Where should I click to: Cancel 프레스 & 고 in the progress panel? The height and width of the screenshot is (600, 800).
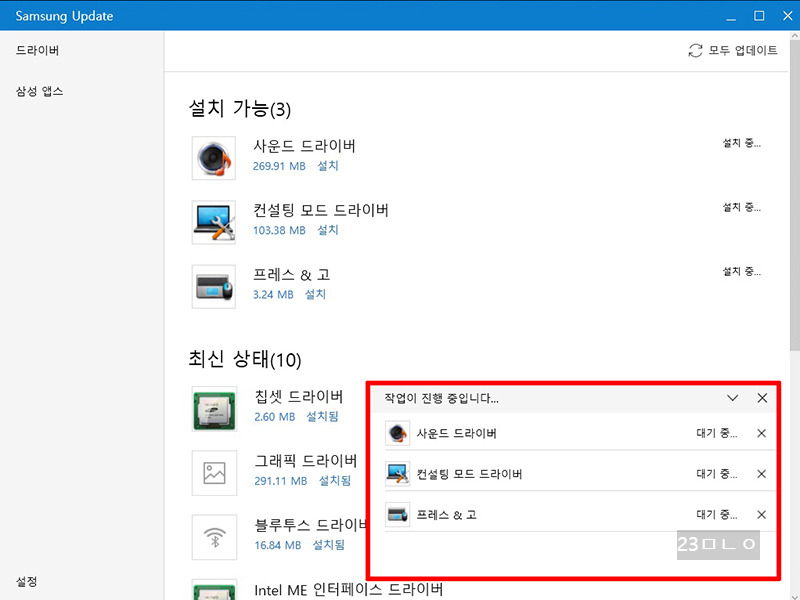point(761,514)
